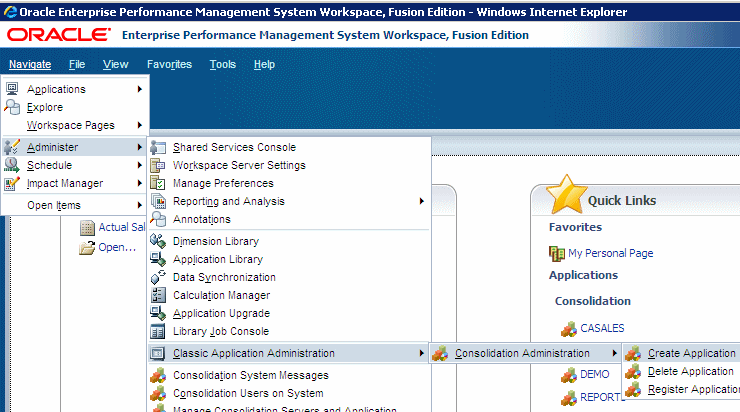740x412 pixels.
Task: Open the View menu
Action: pyautogui.click(x=116, y=64)
